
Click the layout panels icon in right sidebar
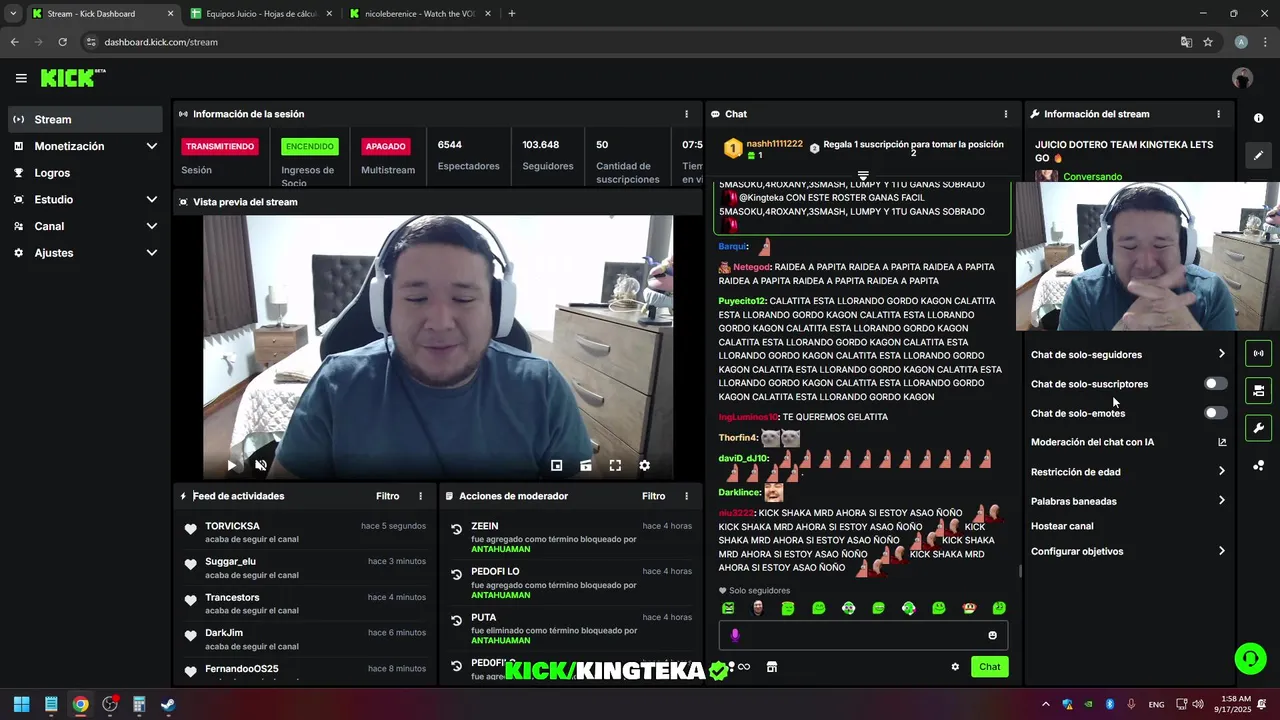tap(1258, 390)
